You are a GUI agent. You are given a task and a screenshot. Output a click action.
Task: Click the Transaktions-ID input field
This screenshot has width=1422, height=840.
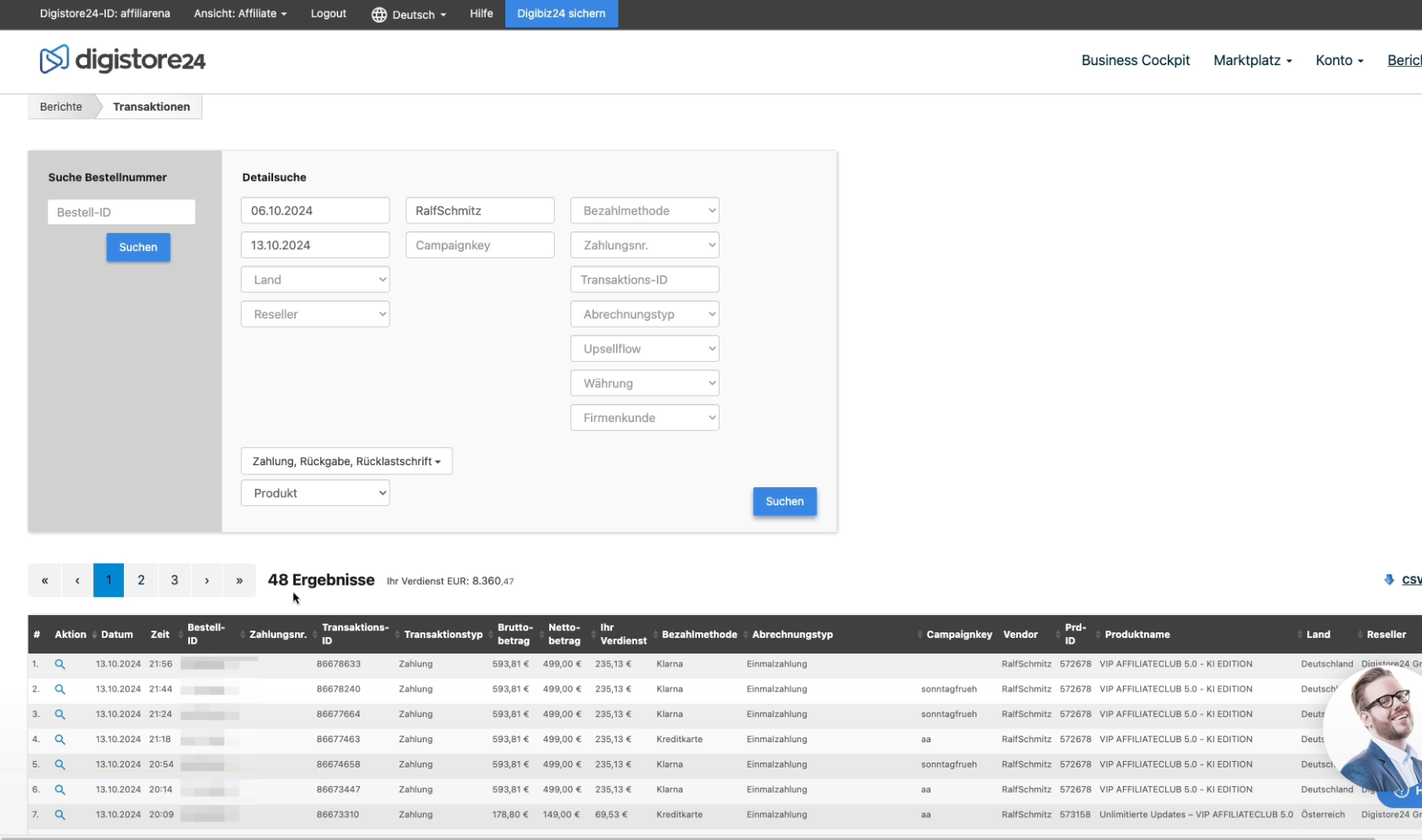click(x=645, y=279)
